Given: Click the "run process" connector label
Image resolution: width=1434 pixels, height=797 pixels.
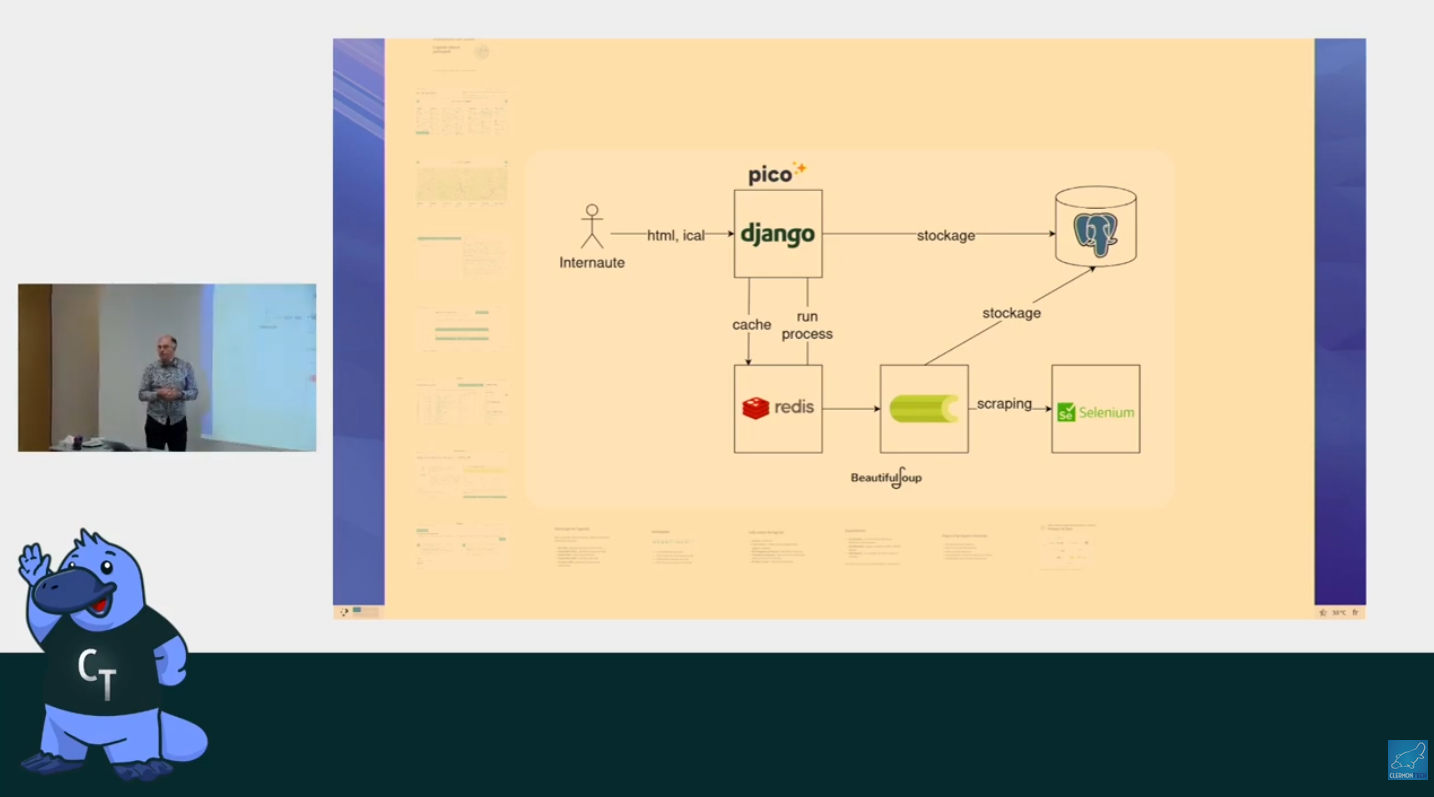Looking at the screenshot, I should 807,325.
